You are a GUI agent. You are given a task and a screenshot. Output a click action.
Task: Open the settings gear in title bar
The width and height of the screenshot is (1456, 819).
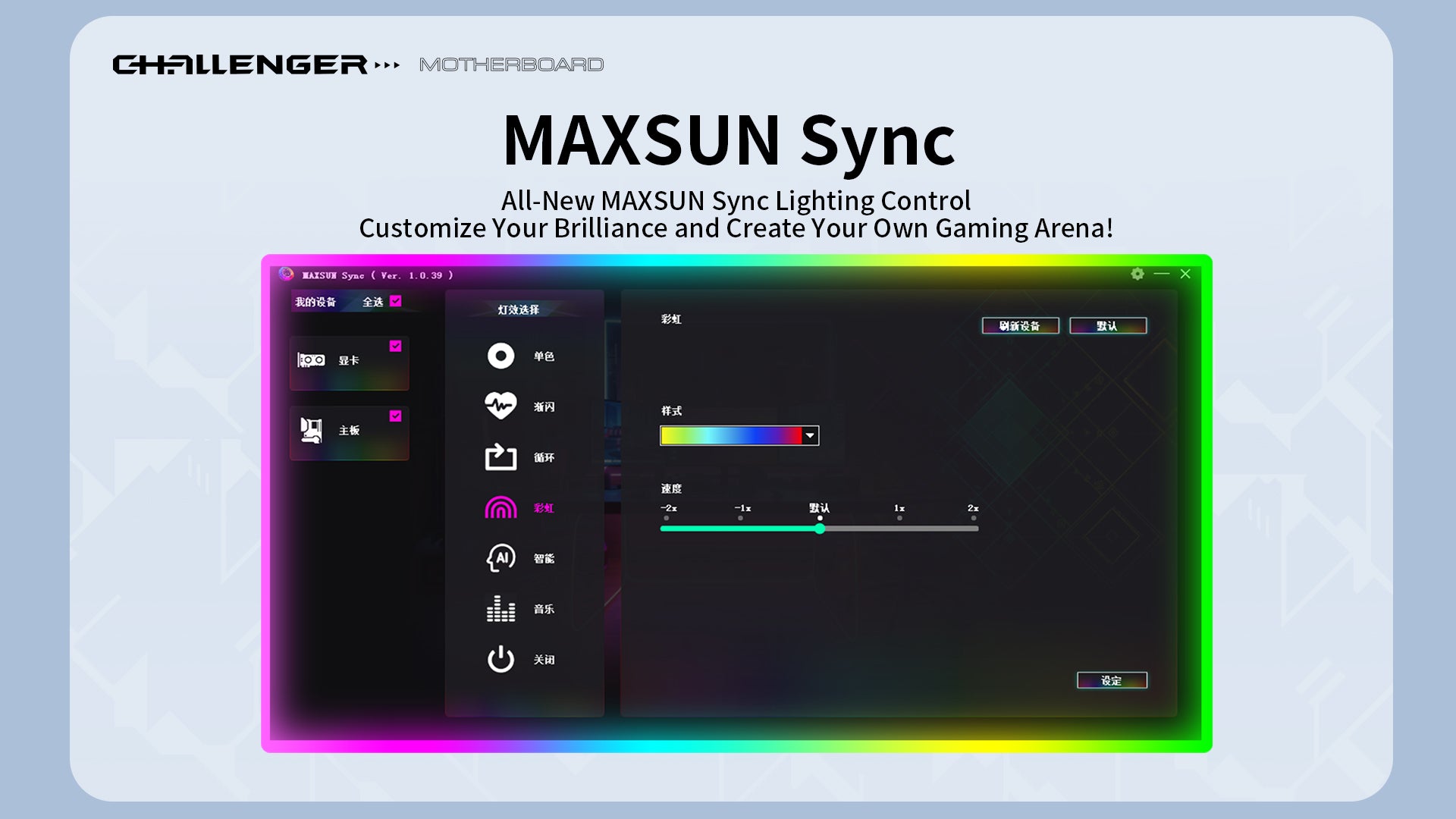pyautogui.click(x=1137, y=274)
